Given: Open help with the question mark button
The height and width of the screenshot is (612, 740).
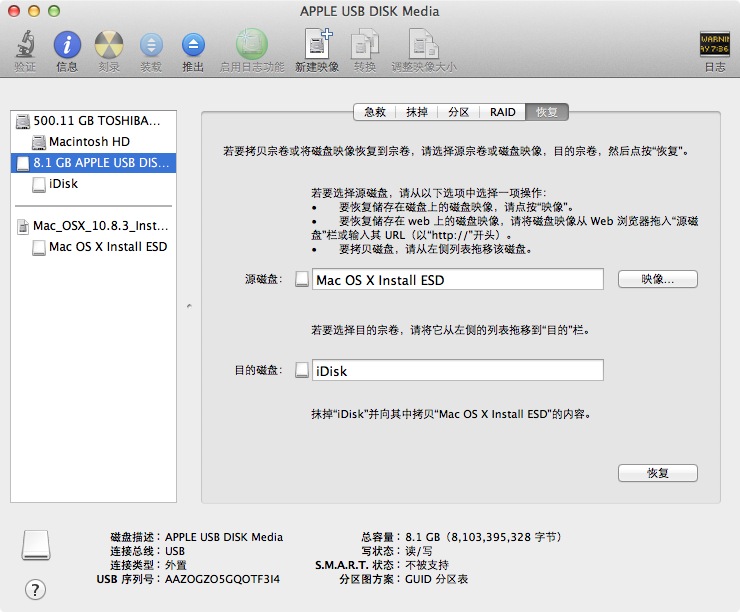Looking at the screenshot, I should coord(35,589).
